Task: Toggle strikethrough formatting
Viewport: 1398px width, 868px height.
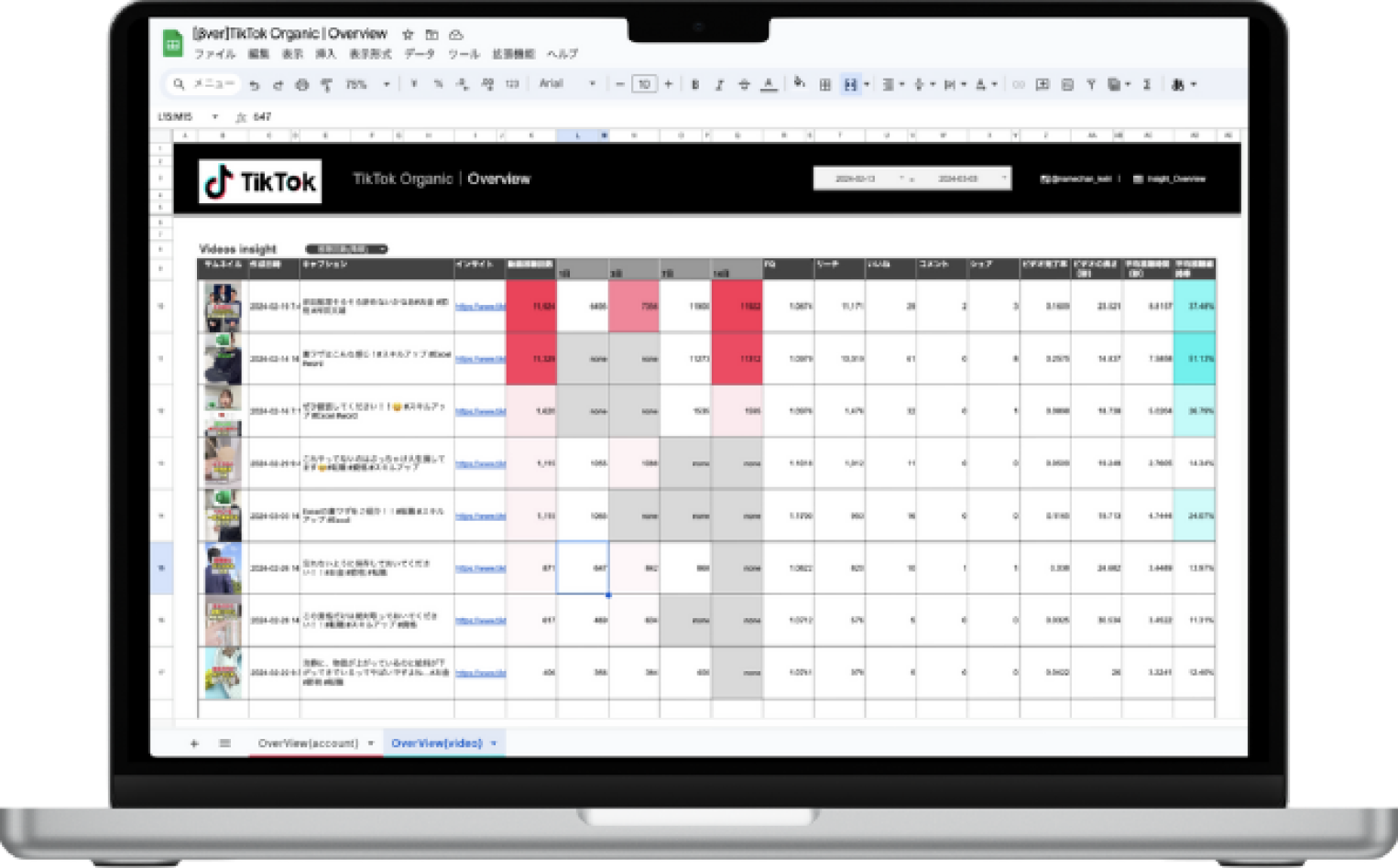Action: 744,84
